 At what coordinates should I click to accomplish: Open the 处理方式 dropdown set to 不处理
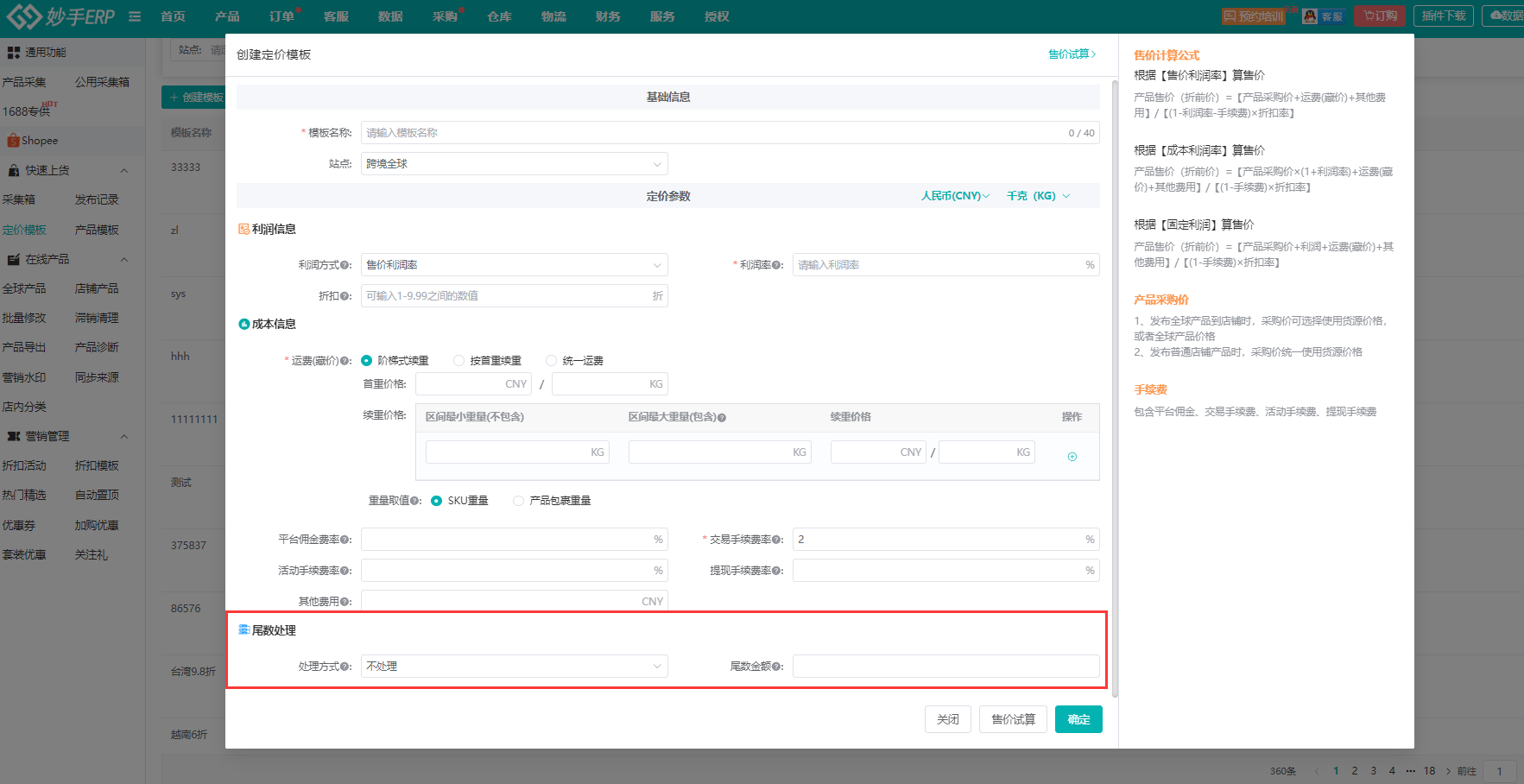pos(514,667)
